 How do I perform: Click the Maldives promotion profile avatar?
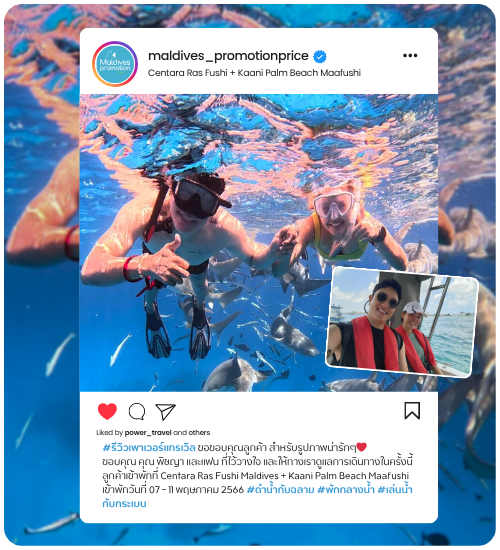tap(115, 64)
